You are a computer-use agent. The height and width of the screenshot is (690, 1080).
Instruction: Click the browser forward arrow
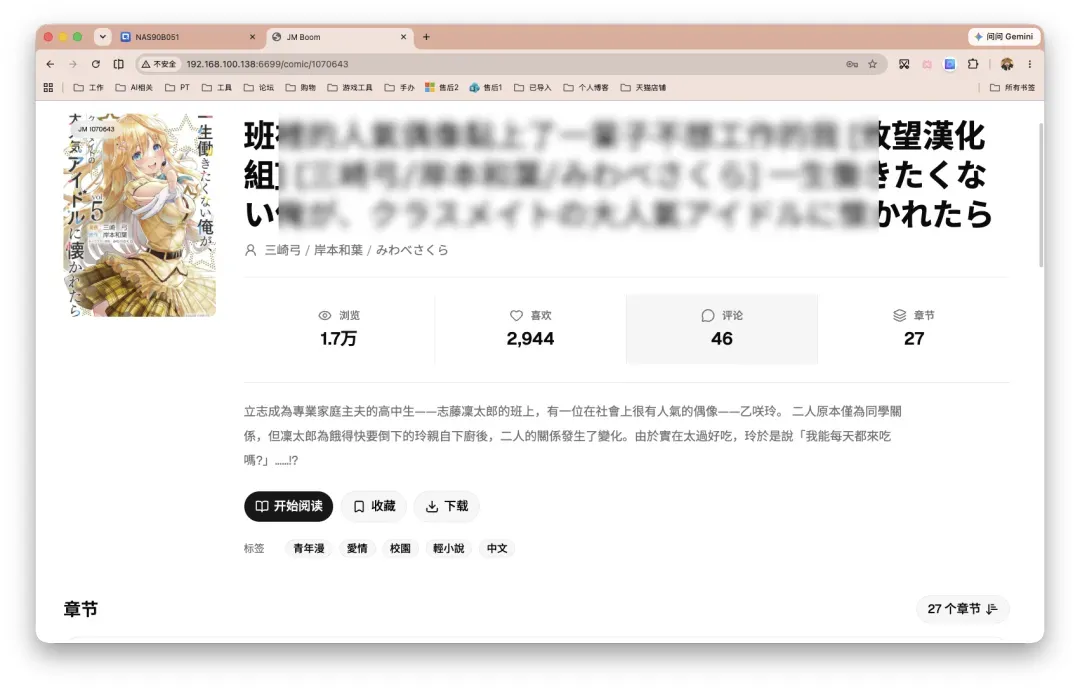(x=73, y=64)
